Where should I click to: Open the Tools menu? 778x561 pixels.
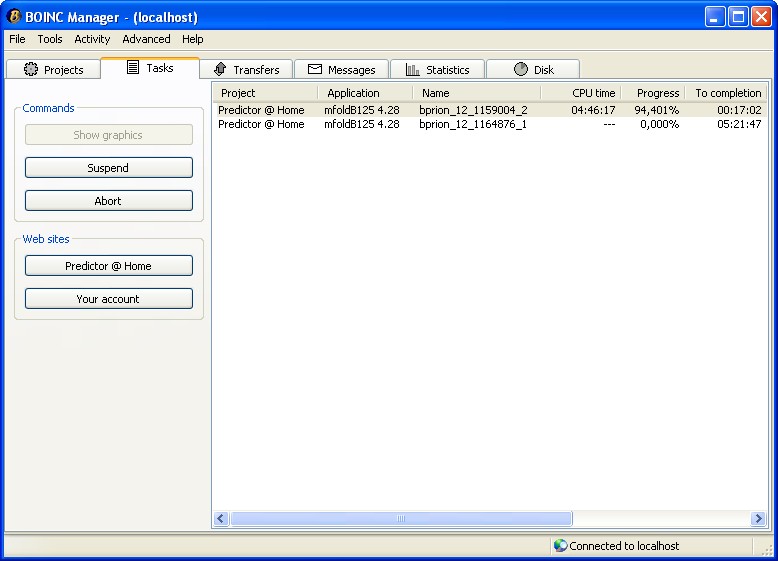pyautogui.click(x=50, y=39)
